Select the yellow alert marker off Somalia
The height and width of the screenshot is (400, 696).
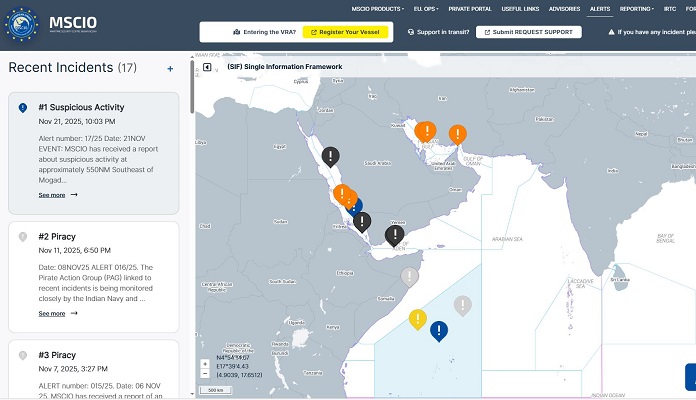417,319
